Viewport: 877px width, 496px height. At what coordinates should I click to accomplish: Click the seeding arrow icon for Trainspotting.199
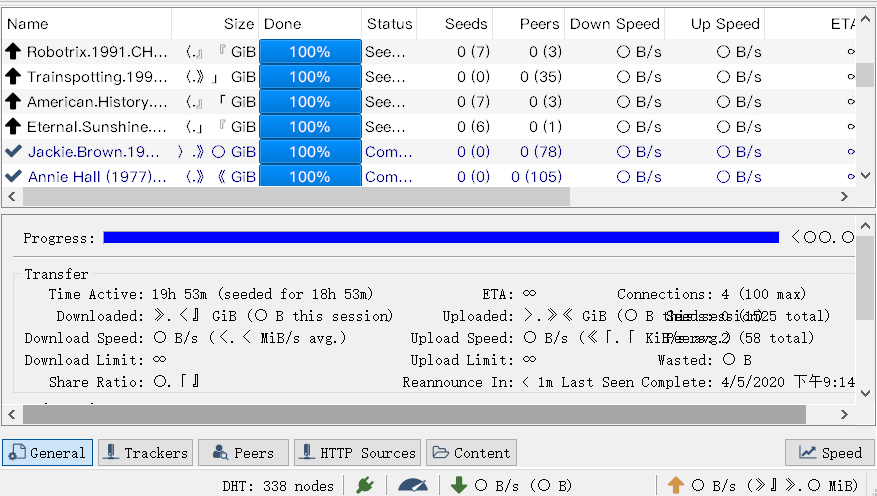13,77
